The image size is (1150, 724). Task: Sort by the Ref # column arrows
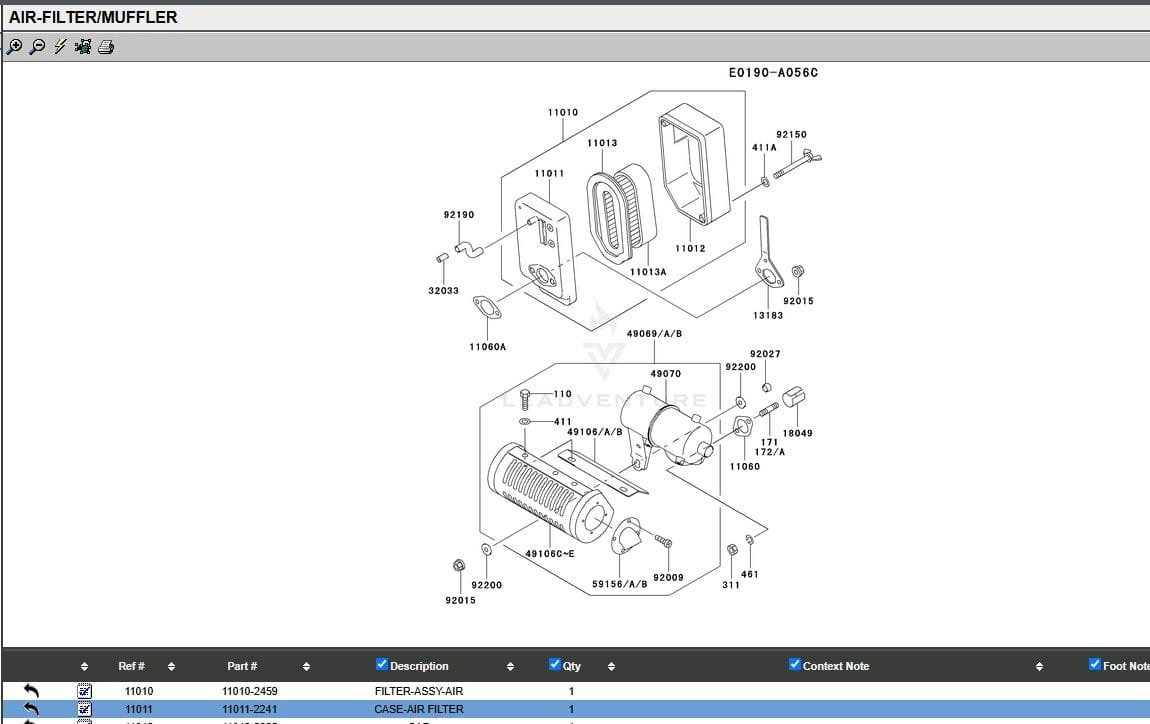pos(171,666)
